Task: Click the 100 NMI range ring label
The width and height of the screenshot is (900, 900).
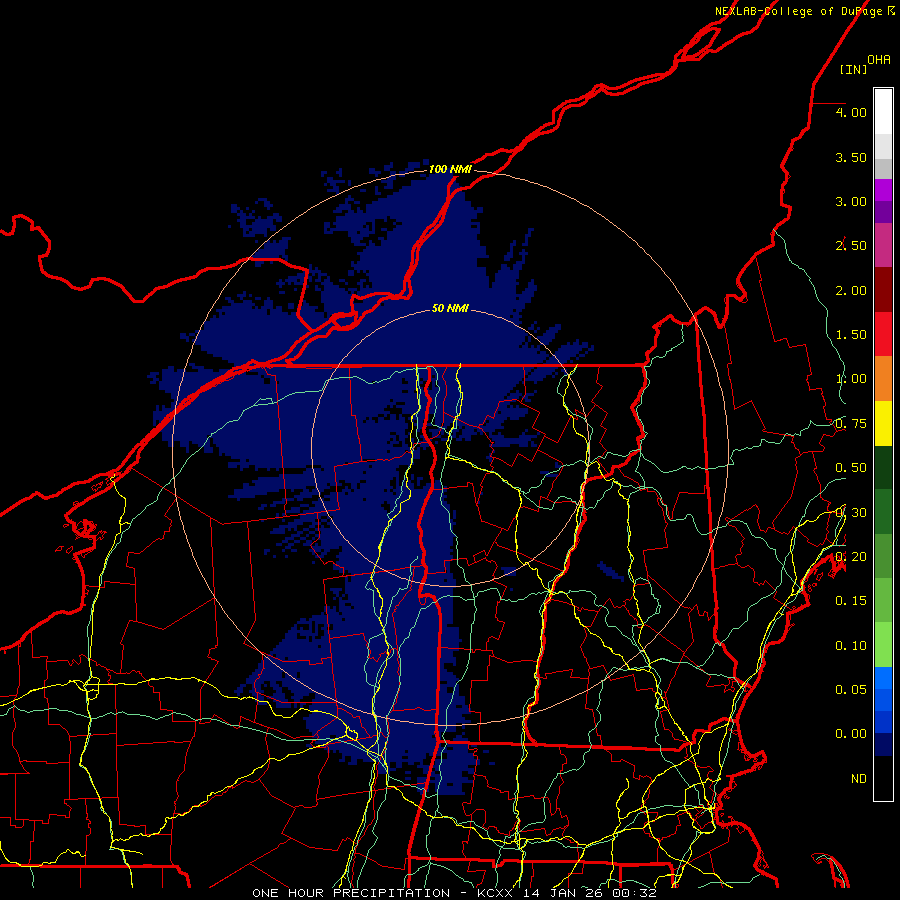Action: pyautogui.click(x=450, y=169)
